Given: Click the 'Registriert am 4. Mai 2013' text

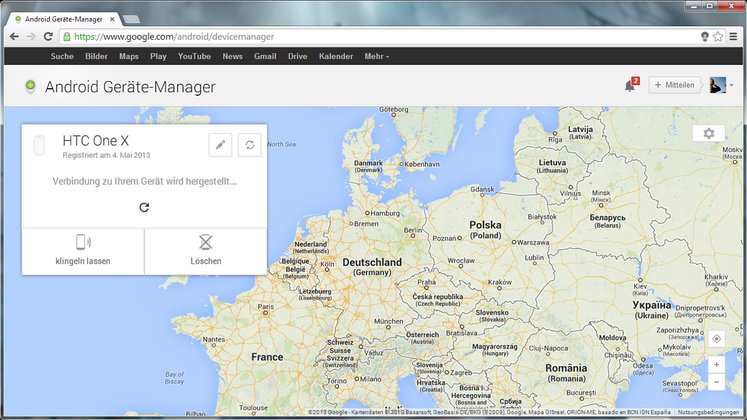Looking at the screenshot, I should point(106,155).
